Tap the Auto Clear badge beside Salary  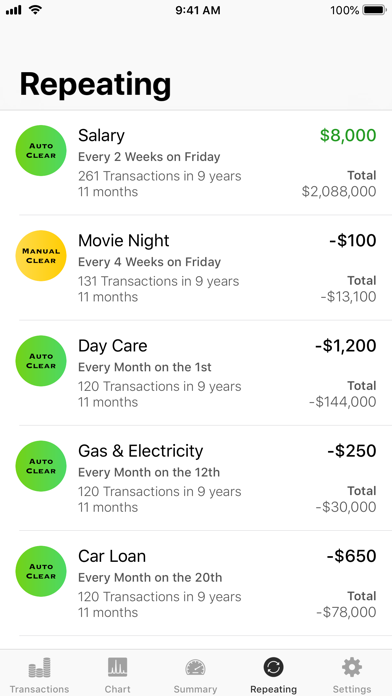click(x=41, y=150)
